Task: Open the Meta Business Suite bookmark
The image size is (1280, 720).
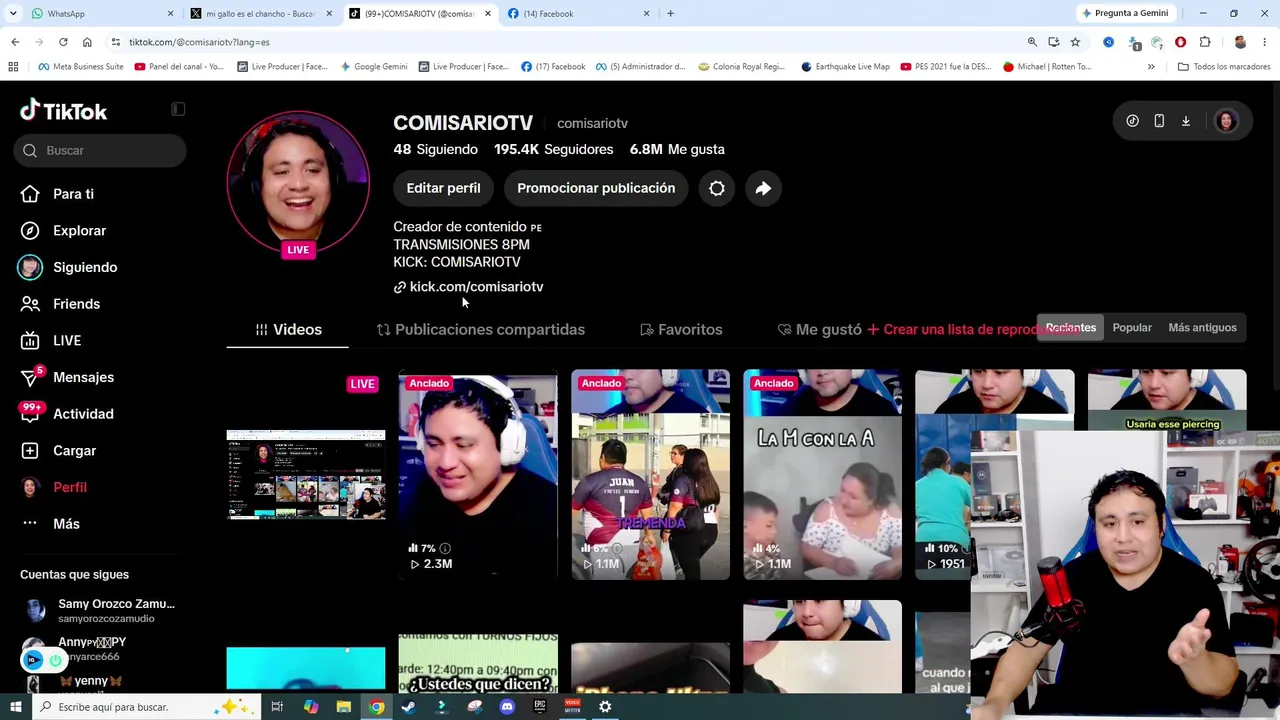Action: coord(80,67)
